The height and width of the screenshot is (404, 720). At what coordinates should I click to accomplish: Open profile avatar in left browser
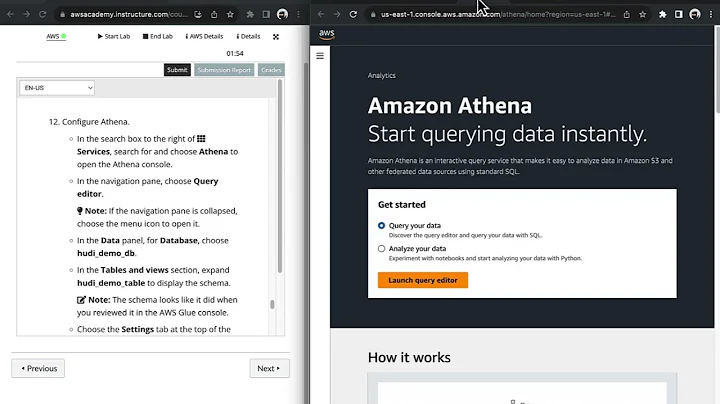point(282,15)
